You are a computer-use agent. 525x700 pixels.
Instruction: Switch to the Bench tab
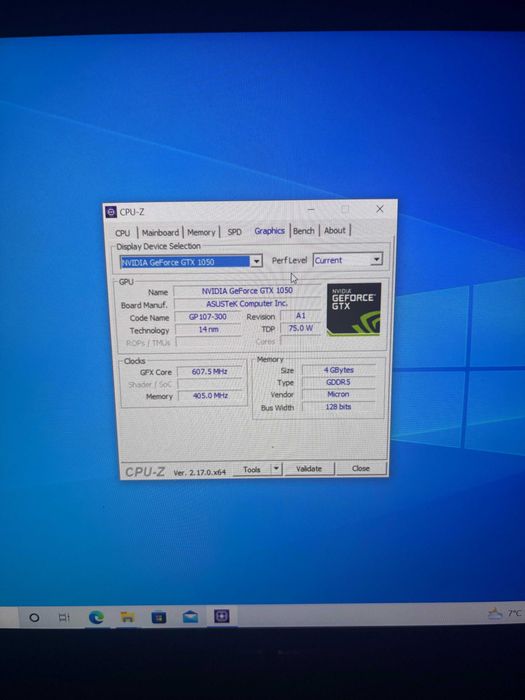click(x=304, y=231)
